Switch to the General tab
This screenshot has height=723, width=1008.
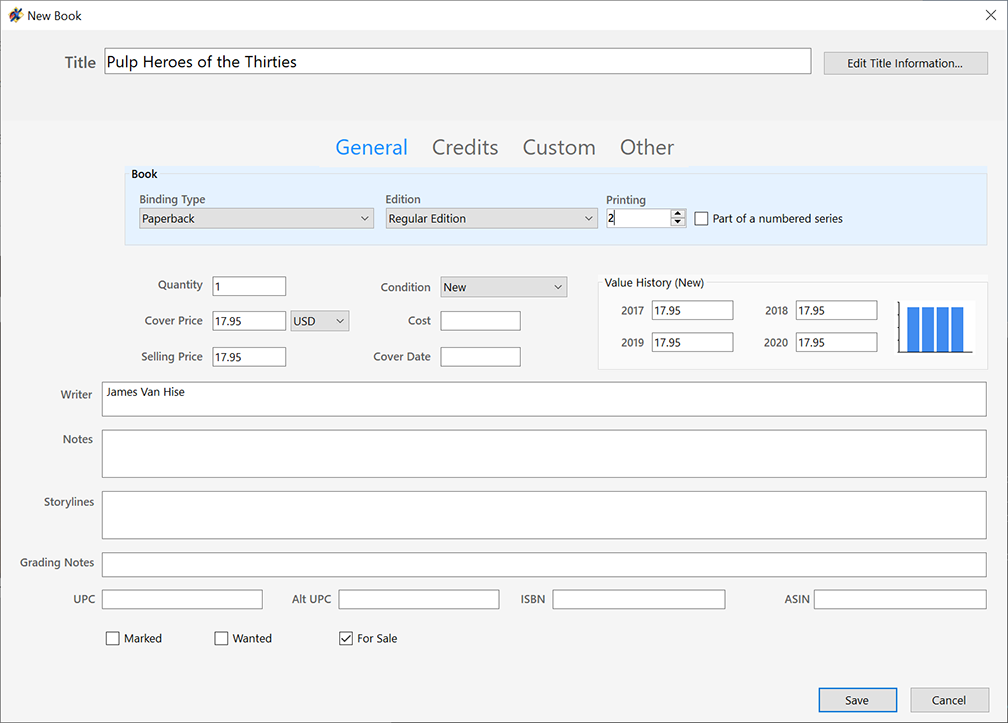(x=372, y=147)
